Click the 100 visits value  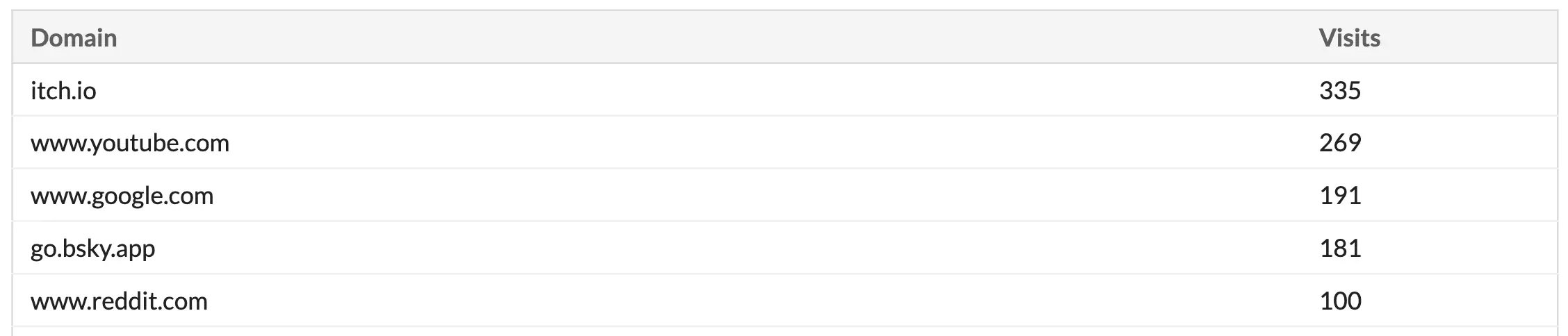1339,301
